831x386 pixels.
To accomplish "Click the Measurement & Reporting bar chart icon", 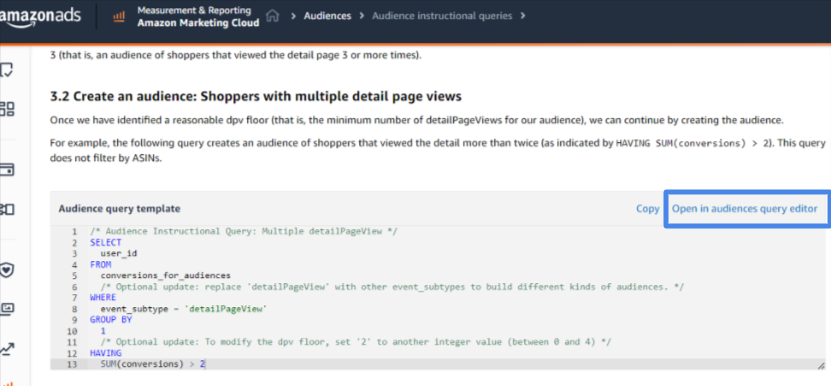I will tap(119, 17).
